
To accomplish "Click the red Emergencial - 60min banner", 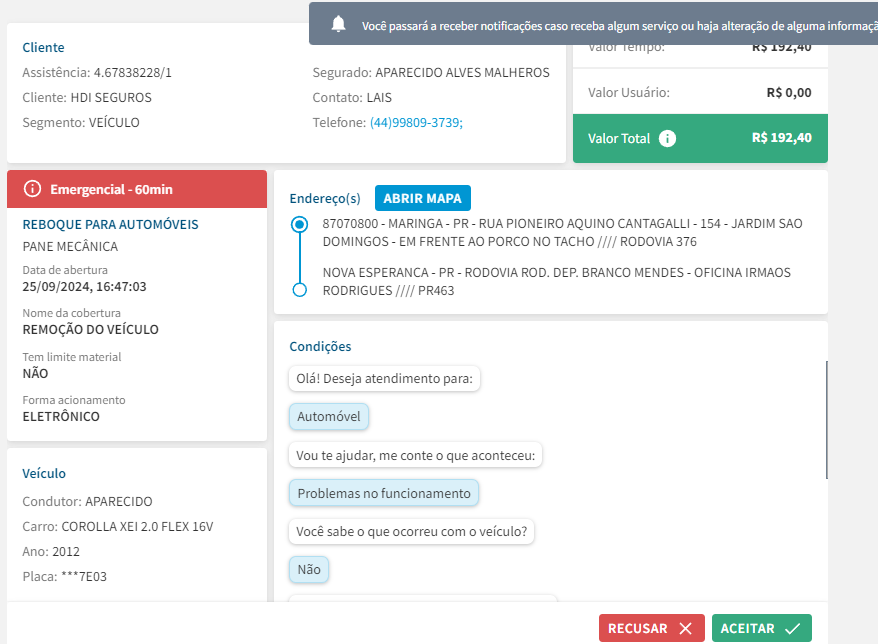I will coord(137,189).
